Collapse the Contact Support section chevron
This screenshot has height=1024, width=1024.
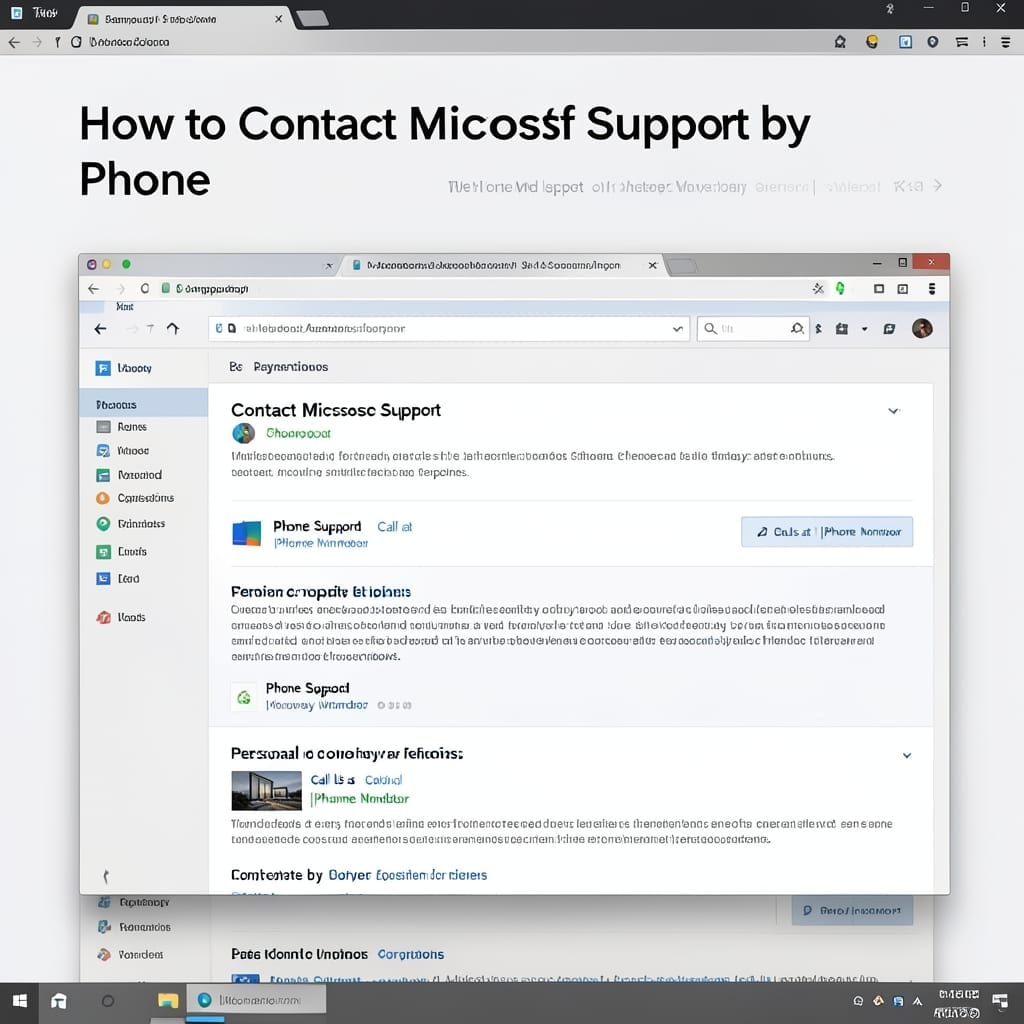point(893,411)
